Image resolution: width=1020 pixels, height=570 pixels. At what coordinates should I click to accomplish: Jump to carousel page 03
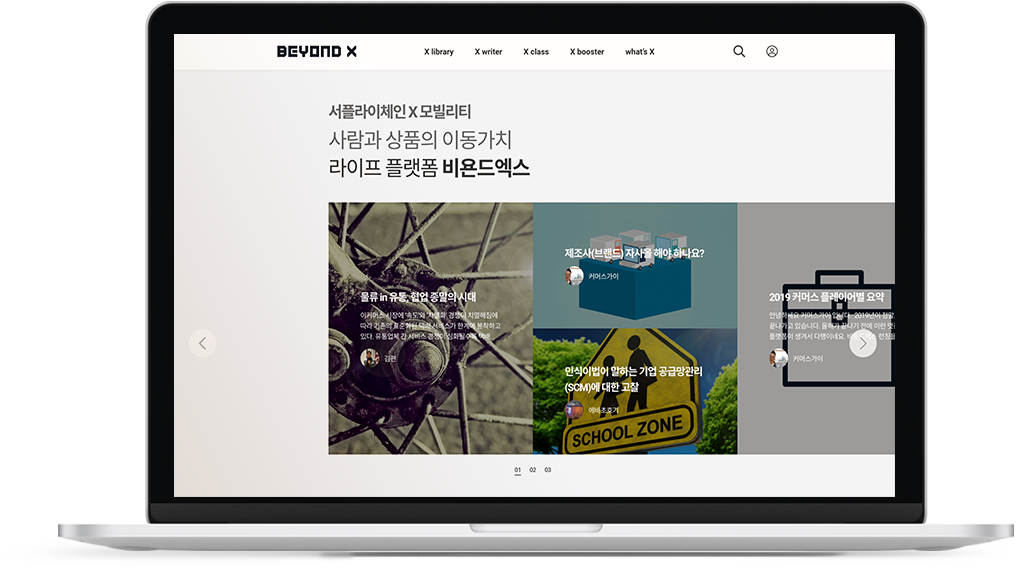tap(548, 470)
